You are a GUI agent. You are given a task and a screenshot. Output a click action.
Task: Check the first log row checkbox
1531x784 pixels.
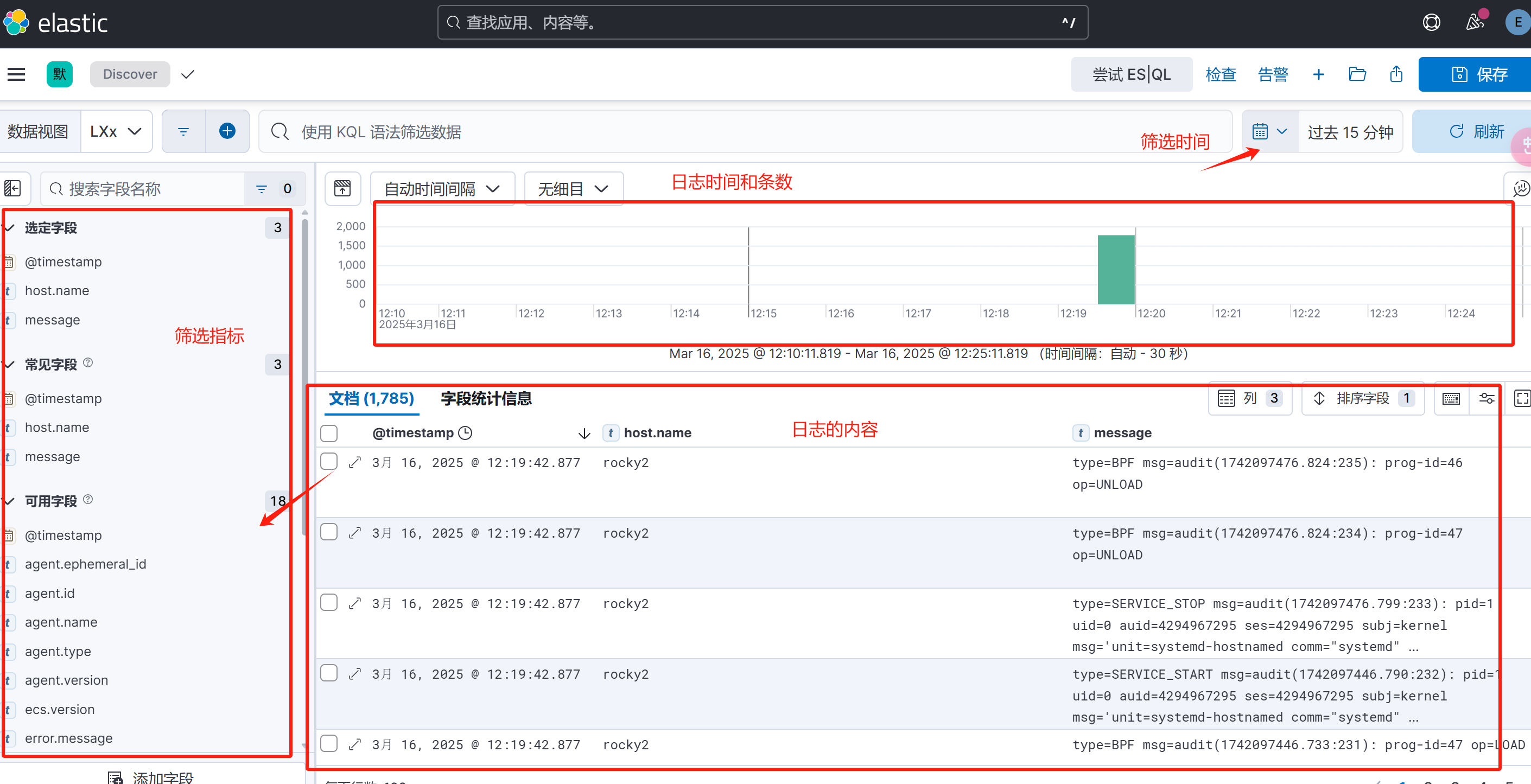click(329, 462)
